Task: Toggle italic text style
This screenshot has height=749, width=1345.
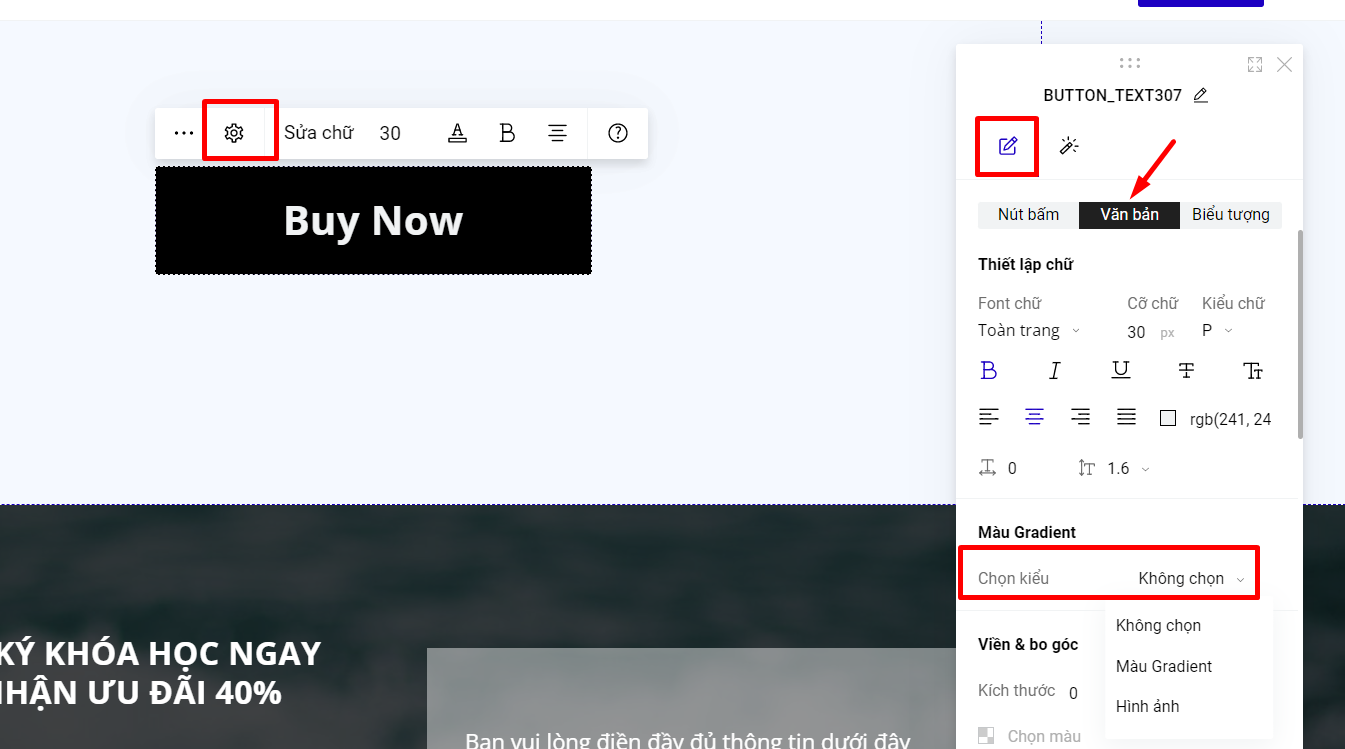Action: pyautogui.click(x=1054, y=371)
